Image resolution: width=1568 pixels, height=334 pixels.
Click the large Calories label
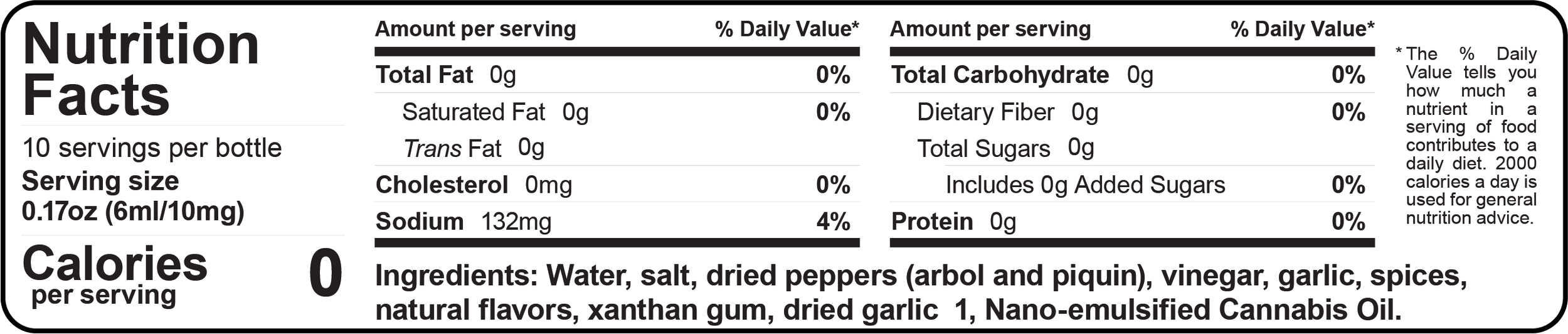click(x=115, y=264)
